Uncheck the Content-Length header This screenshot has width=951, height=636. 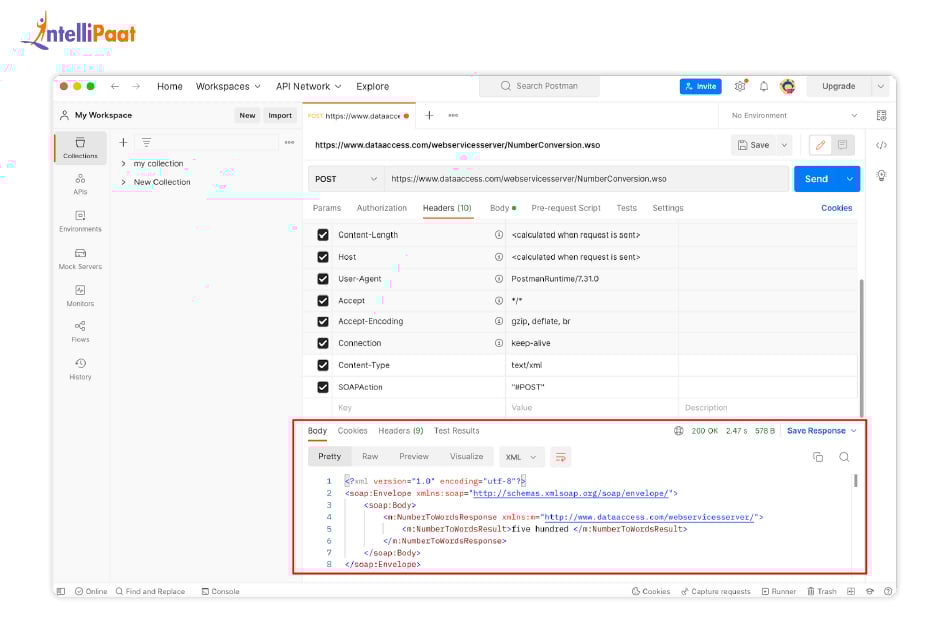323,235
